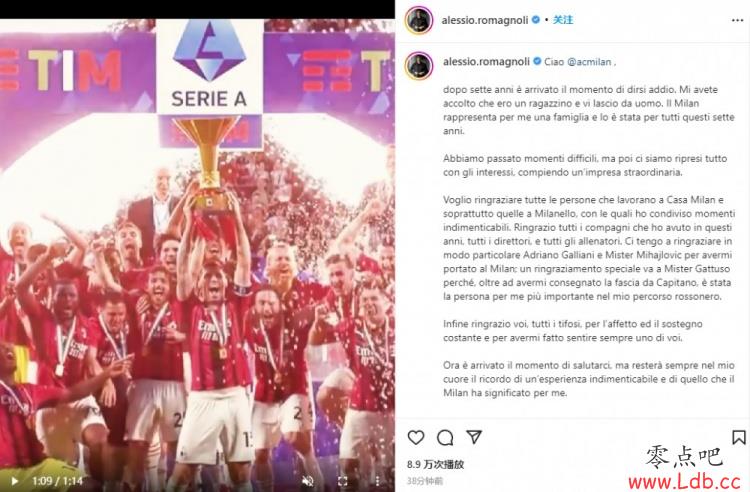Click header profile avatar picture
The height and width of the screenshot is (492, 750).
pos(419,20)
